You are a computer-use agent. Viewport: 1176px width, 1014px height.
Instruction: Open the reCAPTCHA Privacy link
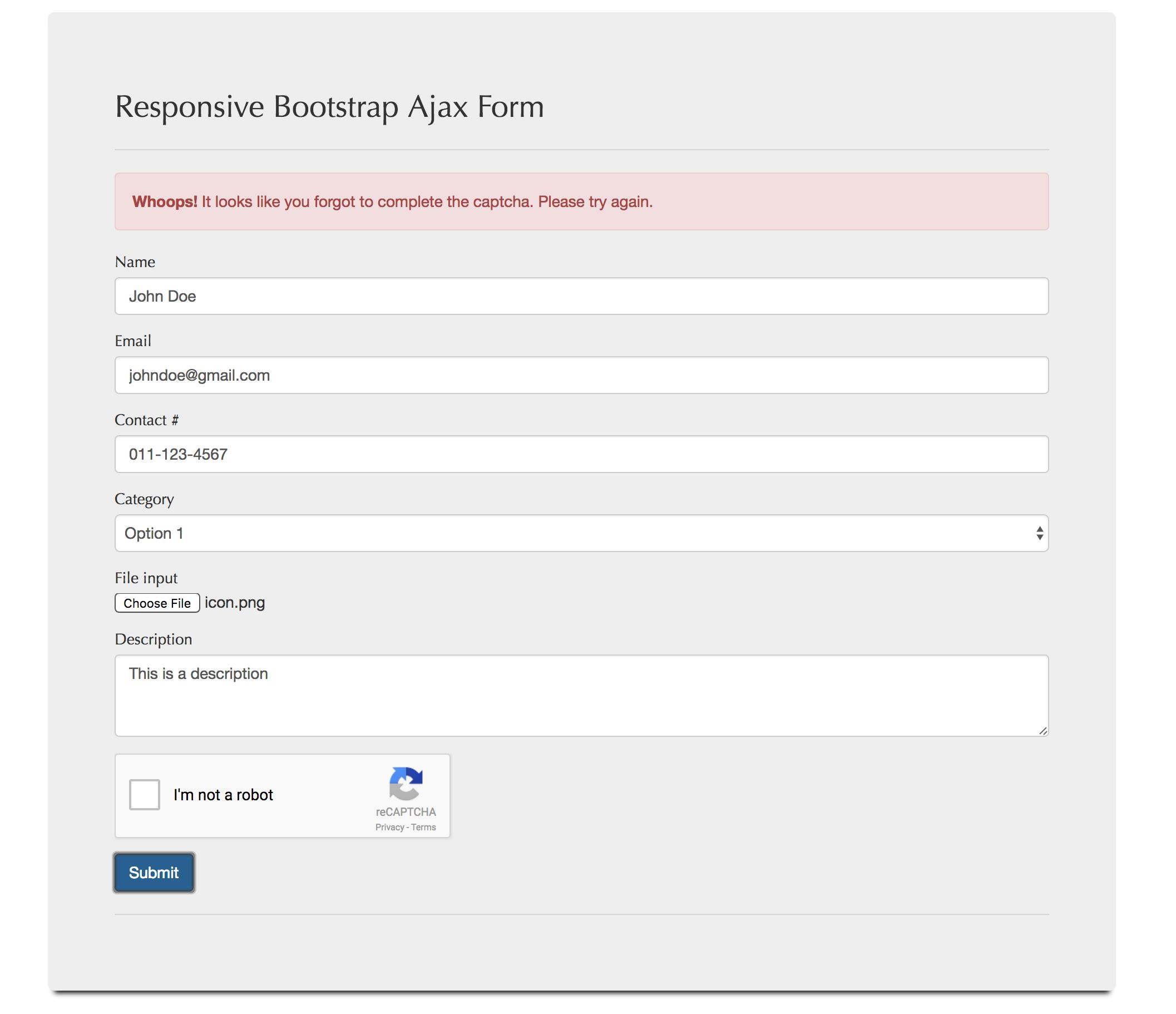tap(389, 827)
